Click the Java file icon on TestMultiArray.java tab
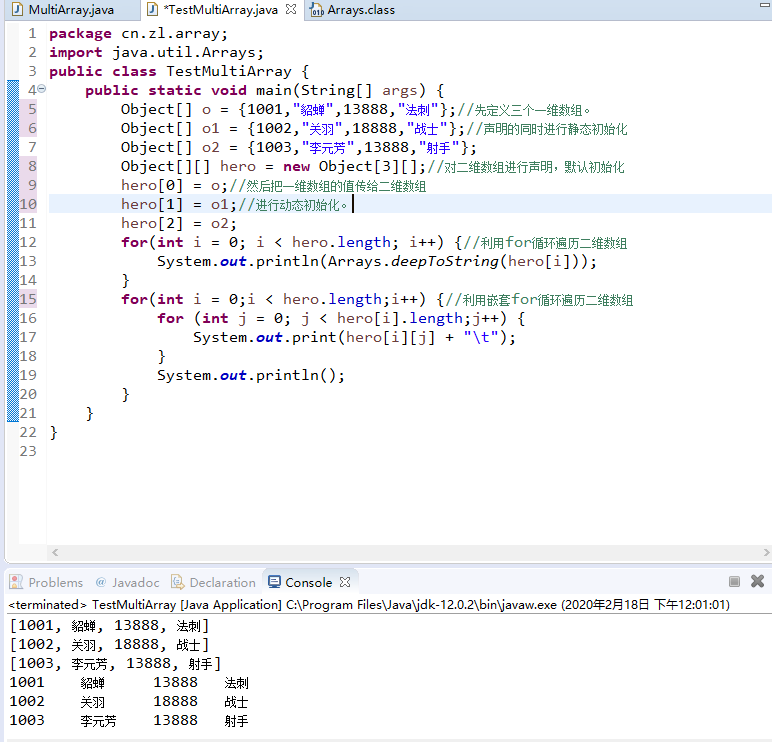 pyautogui.click(x=153, y=9)
